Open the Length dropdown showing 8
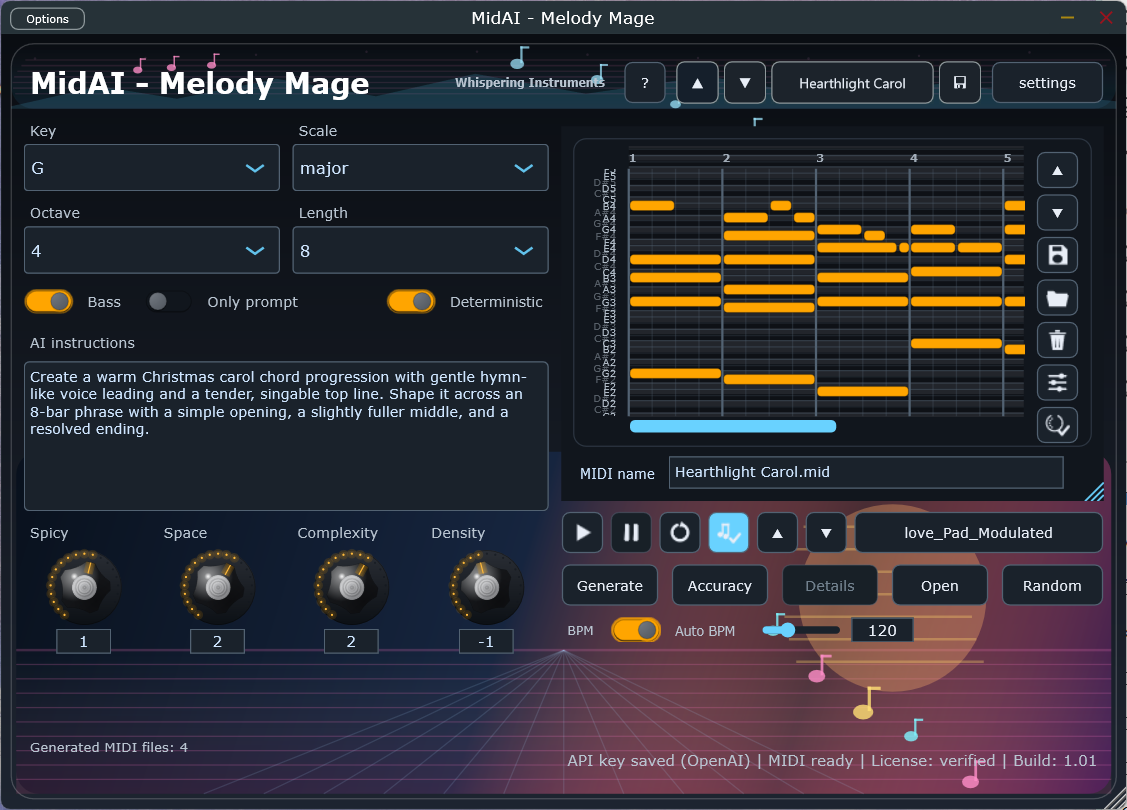 (x=420, y=250)
